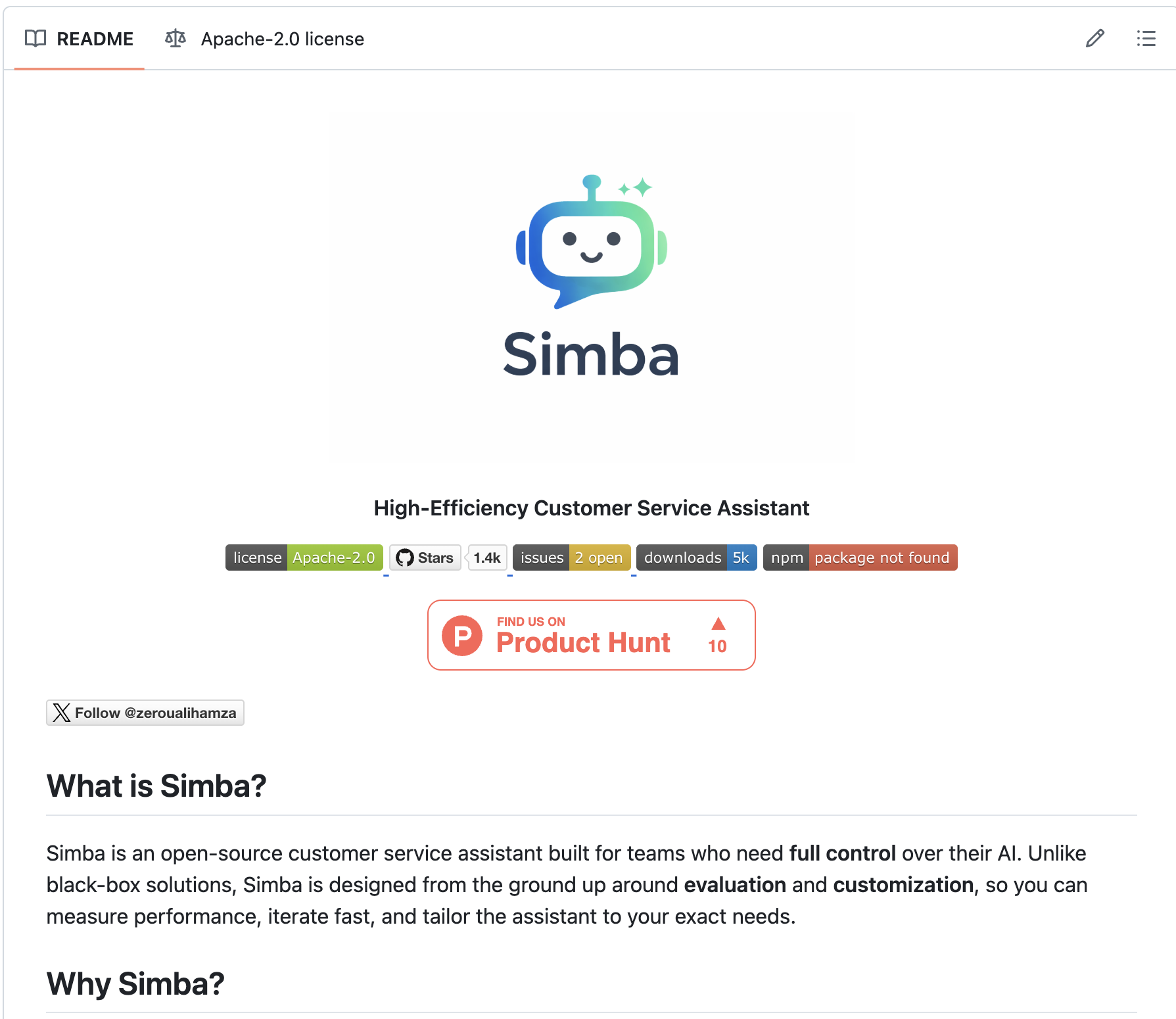Open the Apache-2.0 license tab
Viewport: 1176px width, 1019px height.
282,39
